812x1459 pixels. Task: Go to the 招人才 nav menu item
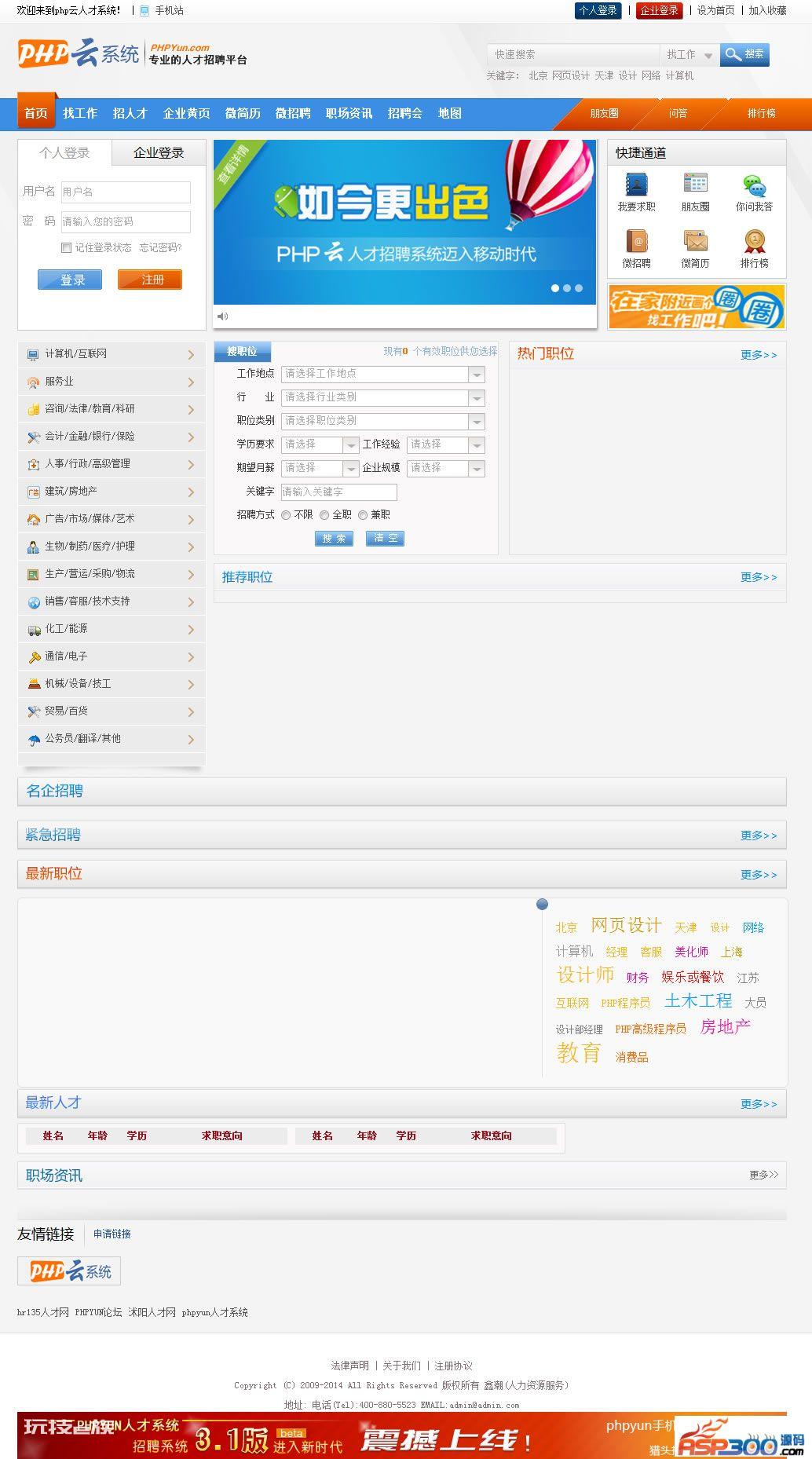pos(130,113)
